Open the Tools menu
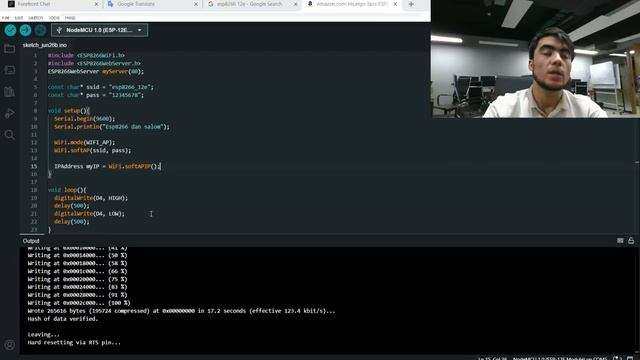Viewport: 640px width, 360px height. click(x=54, y=18)
